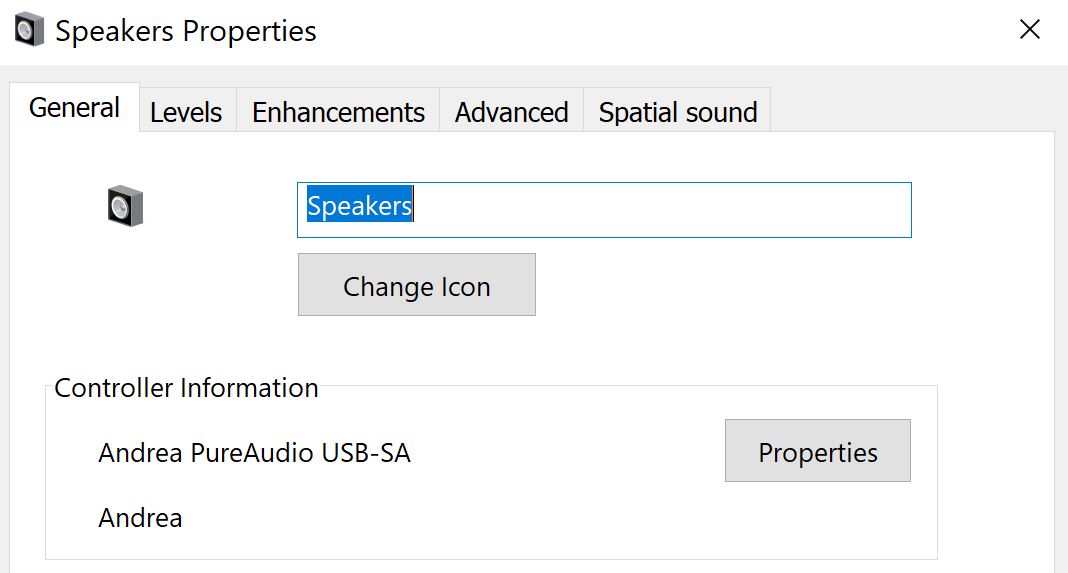Click the highlighted Speakers text

coord(359,206)
